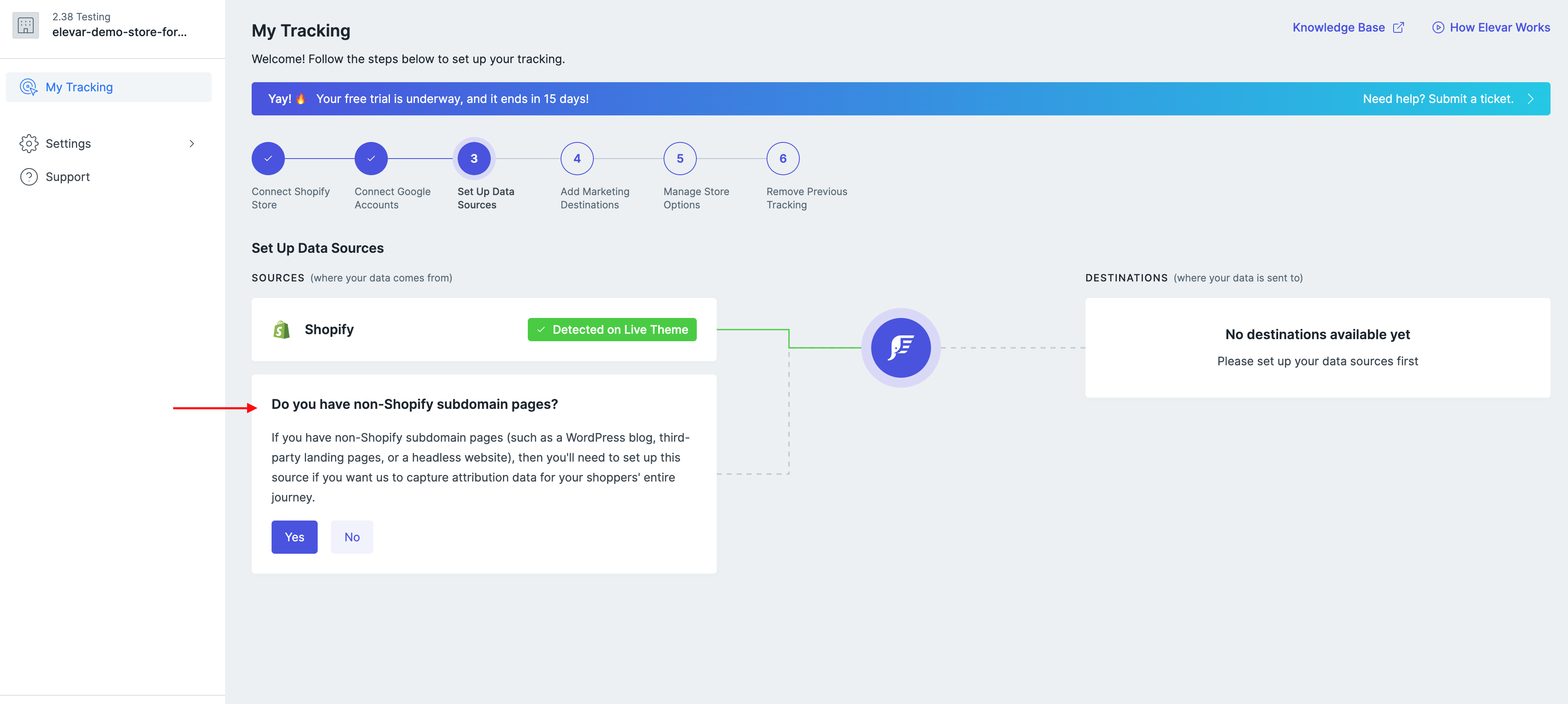Screen dimensions: 1568x704
Task: Answer Yes to non-Shopify subdomain pages
Action: coord(294,537)
